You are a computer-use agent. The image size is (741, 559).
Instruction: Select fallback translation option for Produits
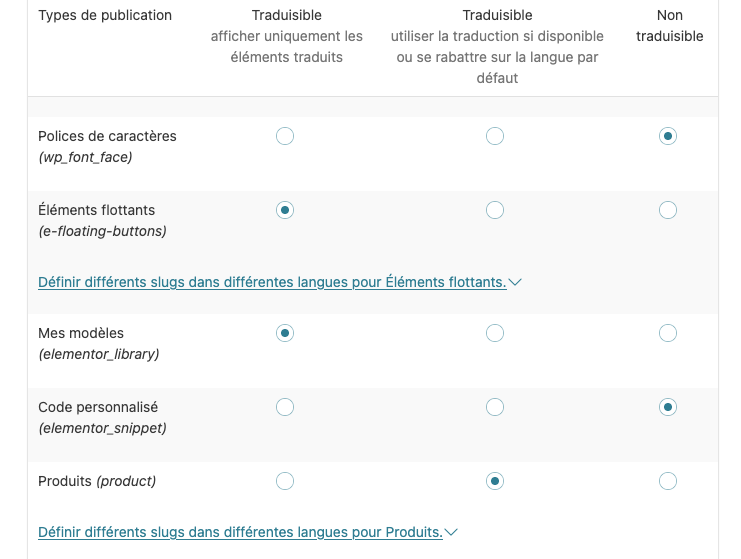(x=494, y=481)
